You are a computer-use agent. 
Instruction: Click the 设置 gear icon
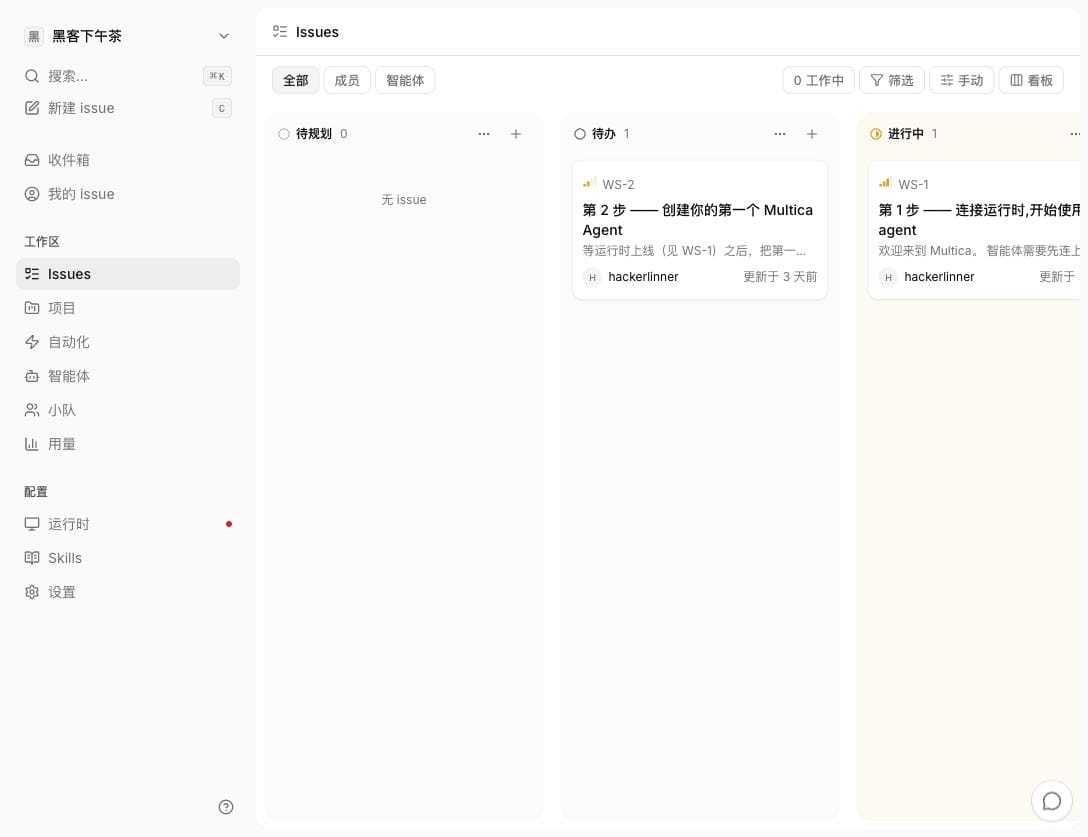coord(32,592)
